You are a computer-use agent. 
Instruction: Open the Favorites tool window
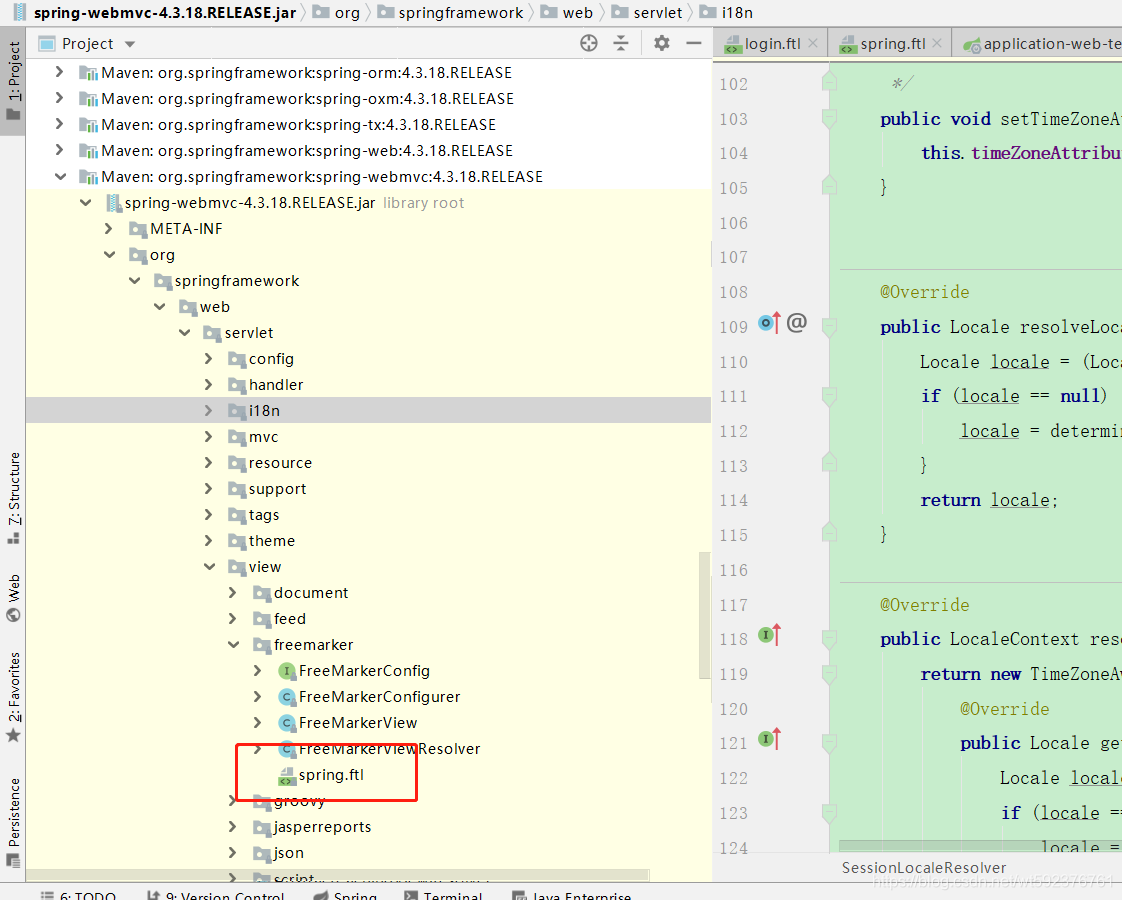(x=14, y=697)
